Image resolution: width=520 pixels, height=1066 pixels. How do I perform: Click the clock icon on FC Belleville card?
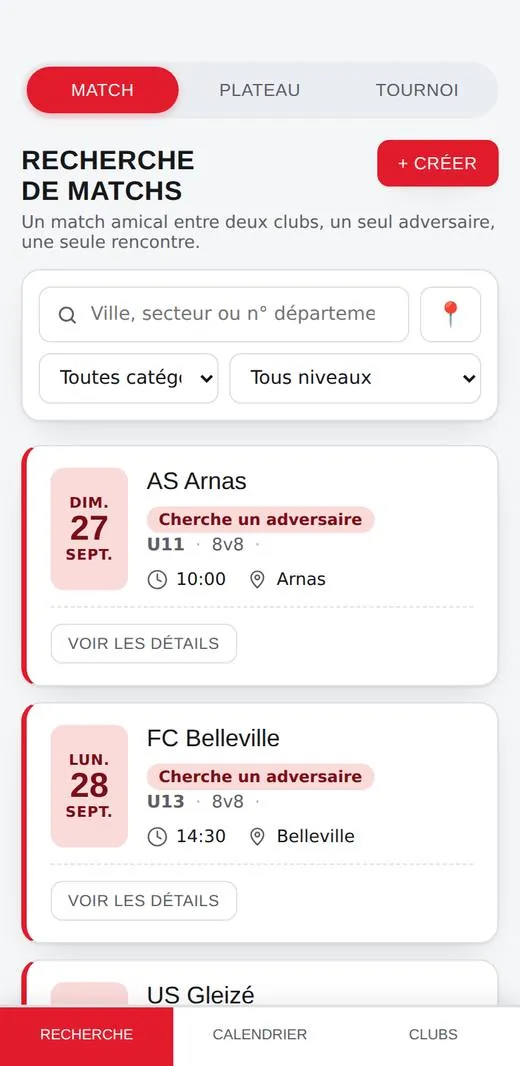point(157,837)
